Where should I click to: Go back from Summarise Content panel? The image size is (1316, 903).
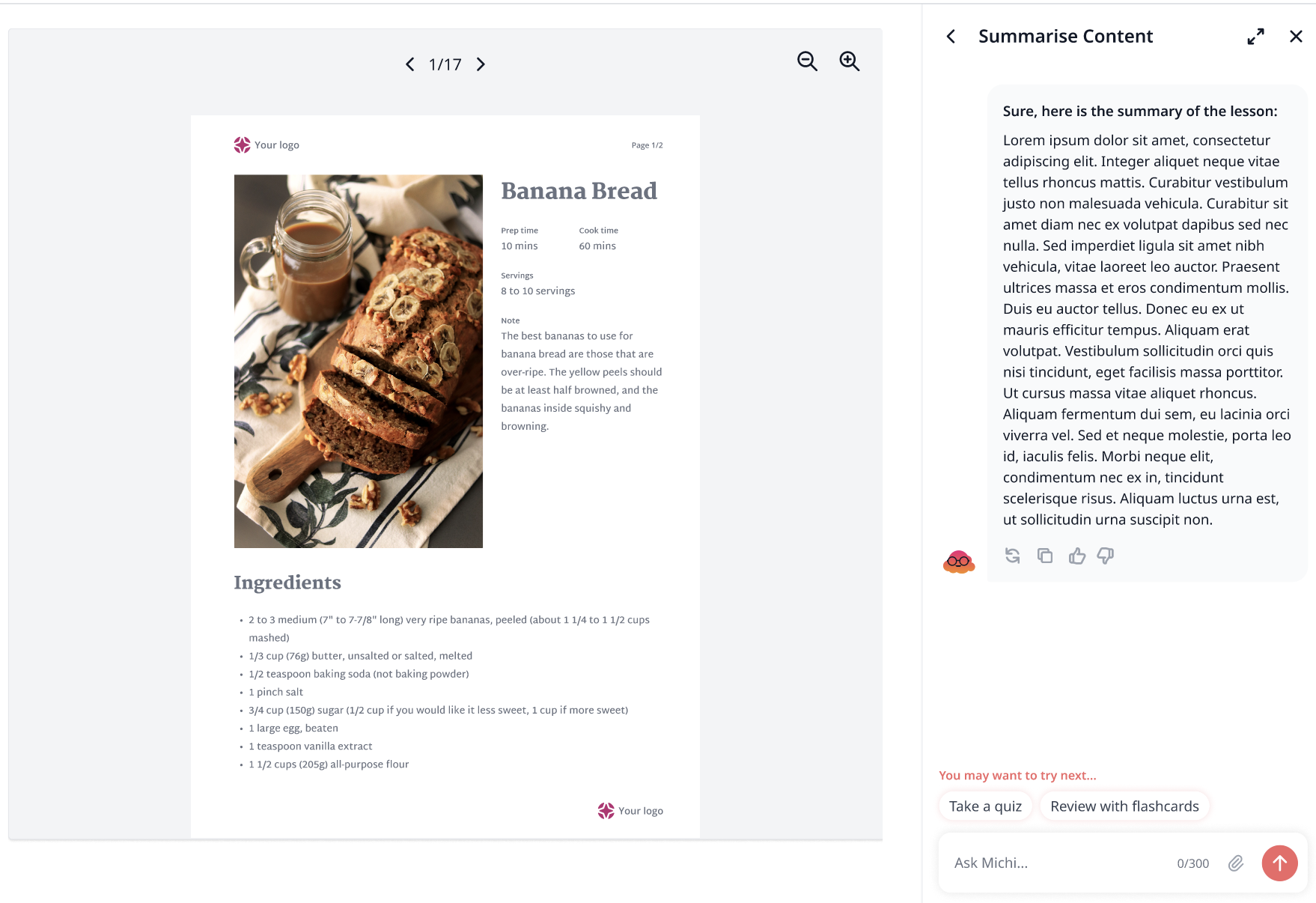pyautogui.click(x=951, y=36)
